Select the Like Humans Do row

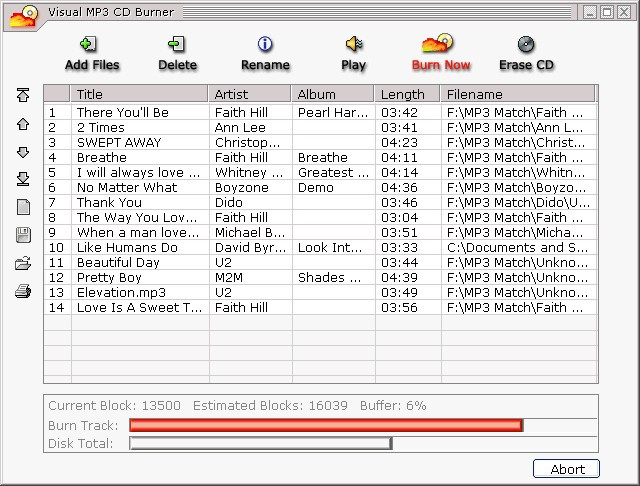pos(320,247)
